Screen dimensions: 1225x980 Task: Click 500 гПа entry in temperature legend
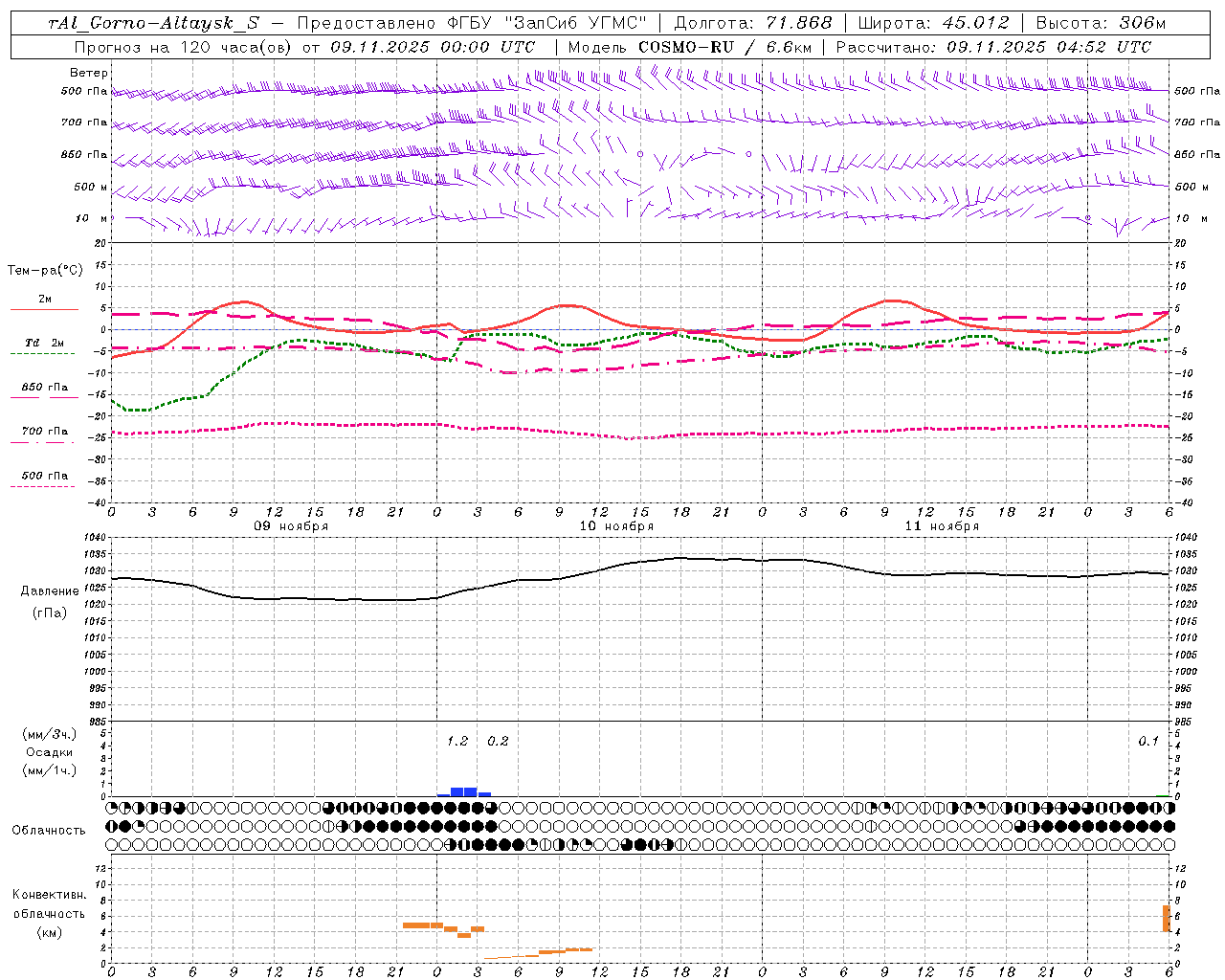click(x=45, y=479)
